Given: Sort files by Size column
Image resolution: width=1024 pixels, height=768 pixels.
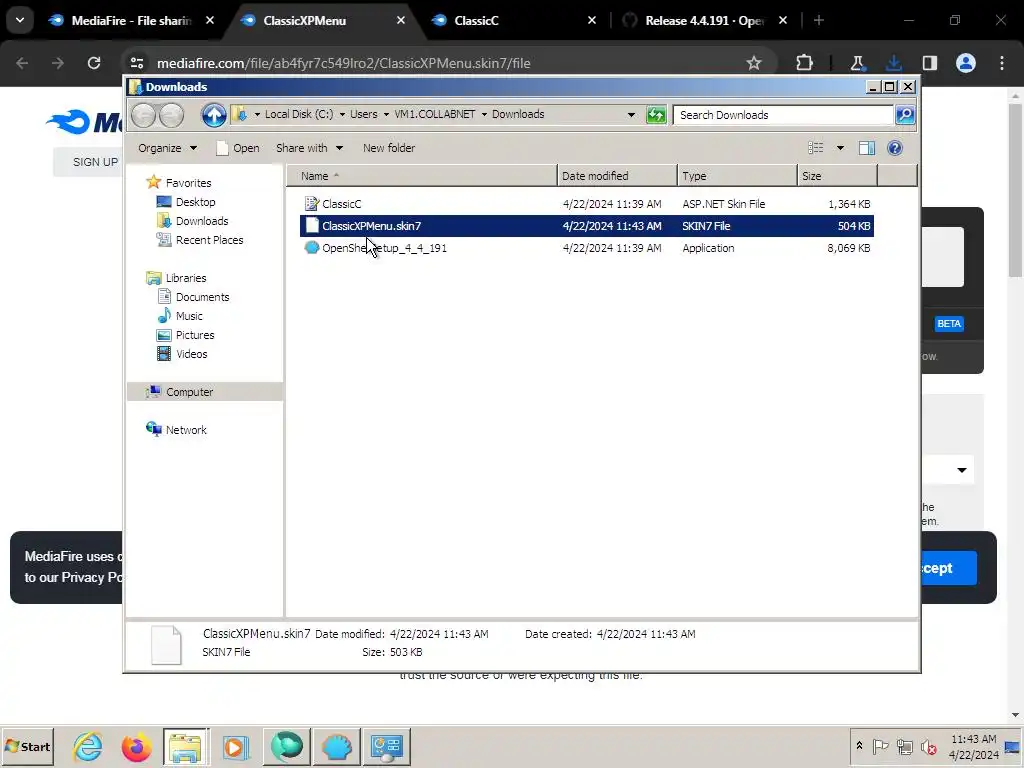Looking at the screenshot, I should pos(838,176).
